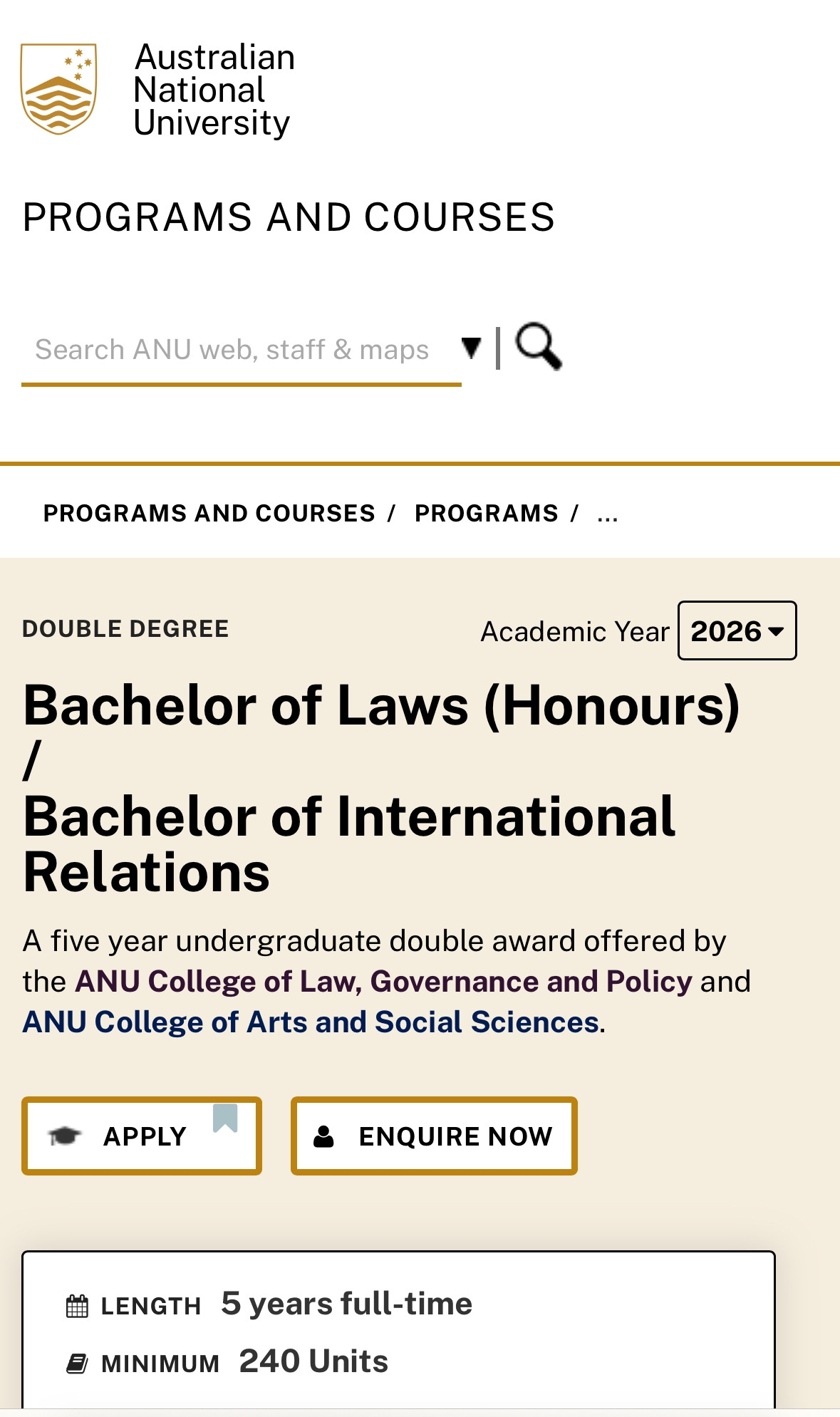840x1417 pixels.
Task: Click the Bachelor of Laws (Honours) title
Action: (x=382, y=706)
